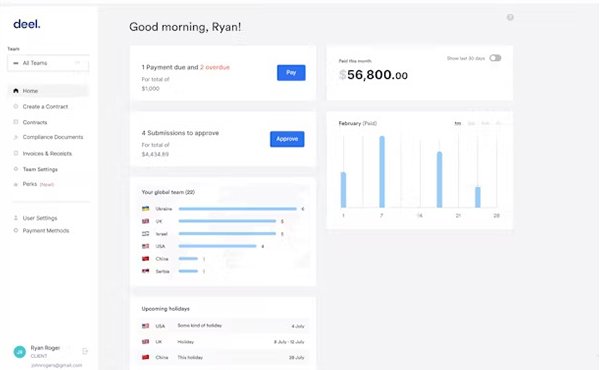Click the User Settings person icon
Screen dimensions: 600x370
16,218
